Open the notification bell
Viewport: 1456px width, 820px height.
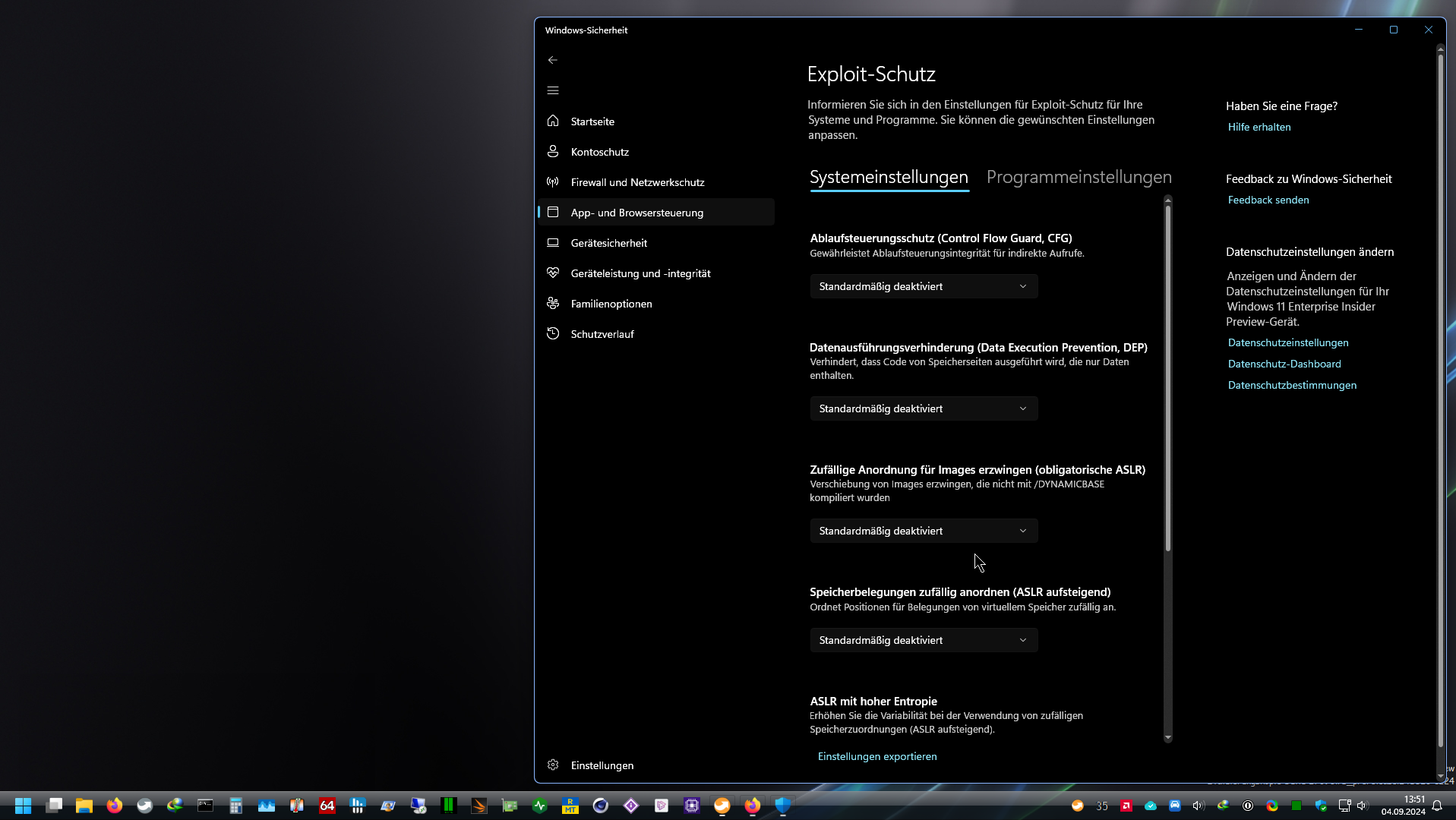coord(1437,806)
